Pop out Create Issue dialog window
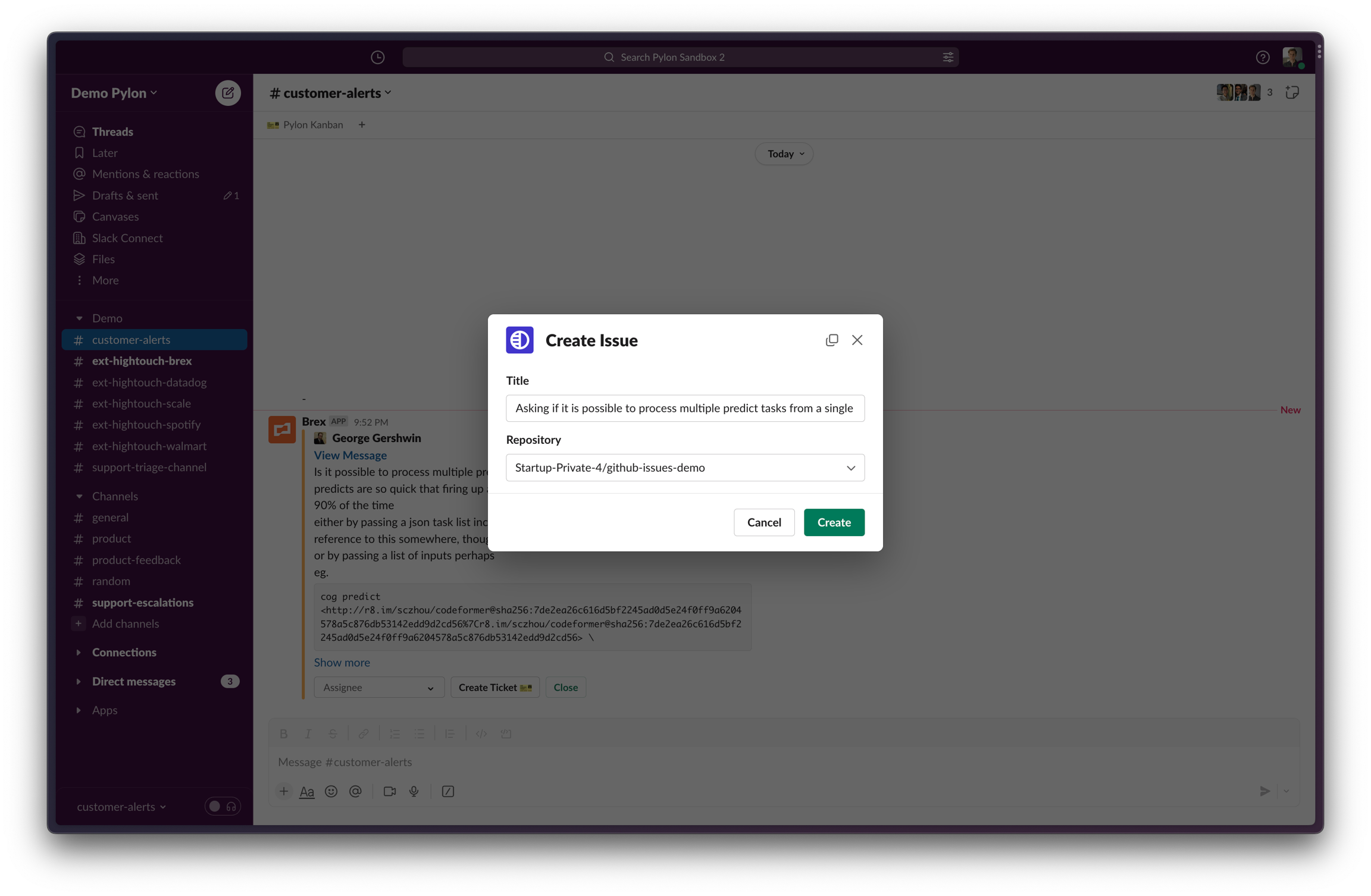 click(x=831, y=340)
